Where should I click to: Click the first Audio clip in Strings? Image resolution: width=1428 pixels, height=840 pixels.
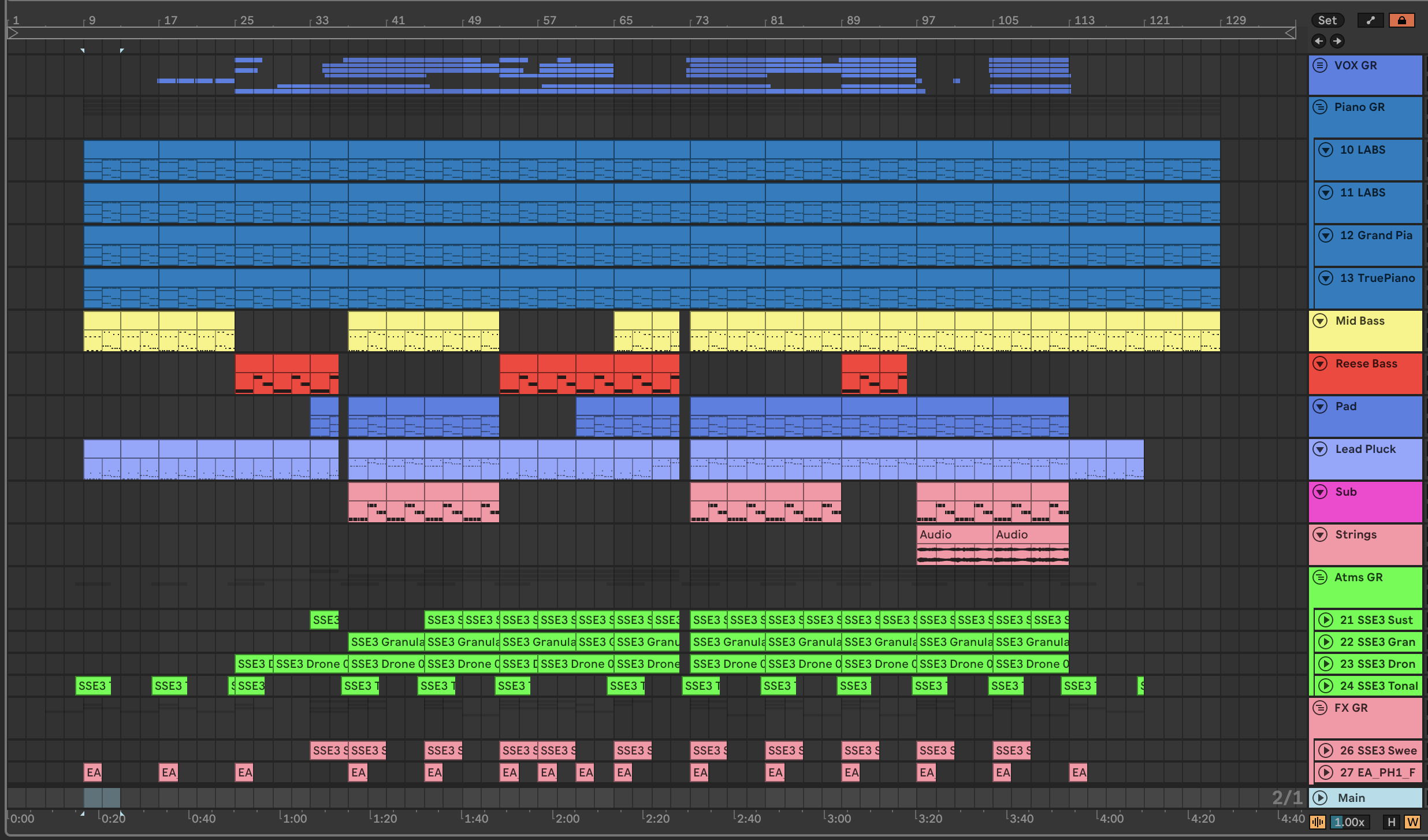[x=954, y=534]
